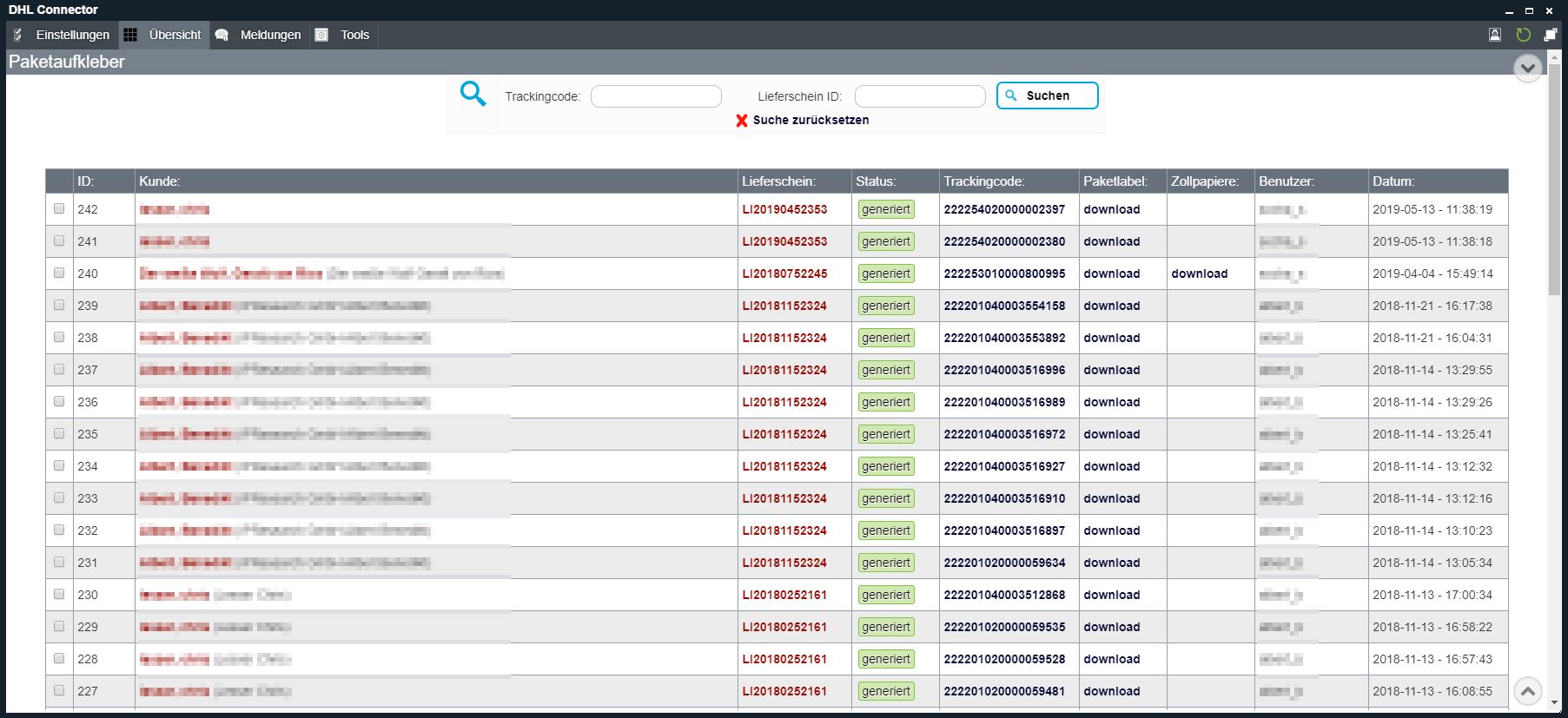Image resolution: width=1568 pixels, height=718 pixels.
Task: Tick checkbox for row ID 241
Action: (x=59, y=240)
